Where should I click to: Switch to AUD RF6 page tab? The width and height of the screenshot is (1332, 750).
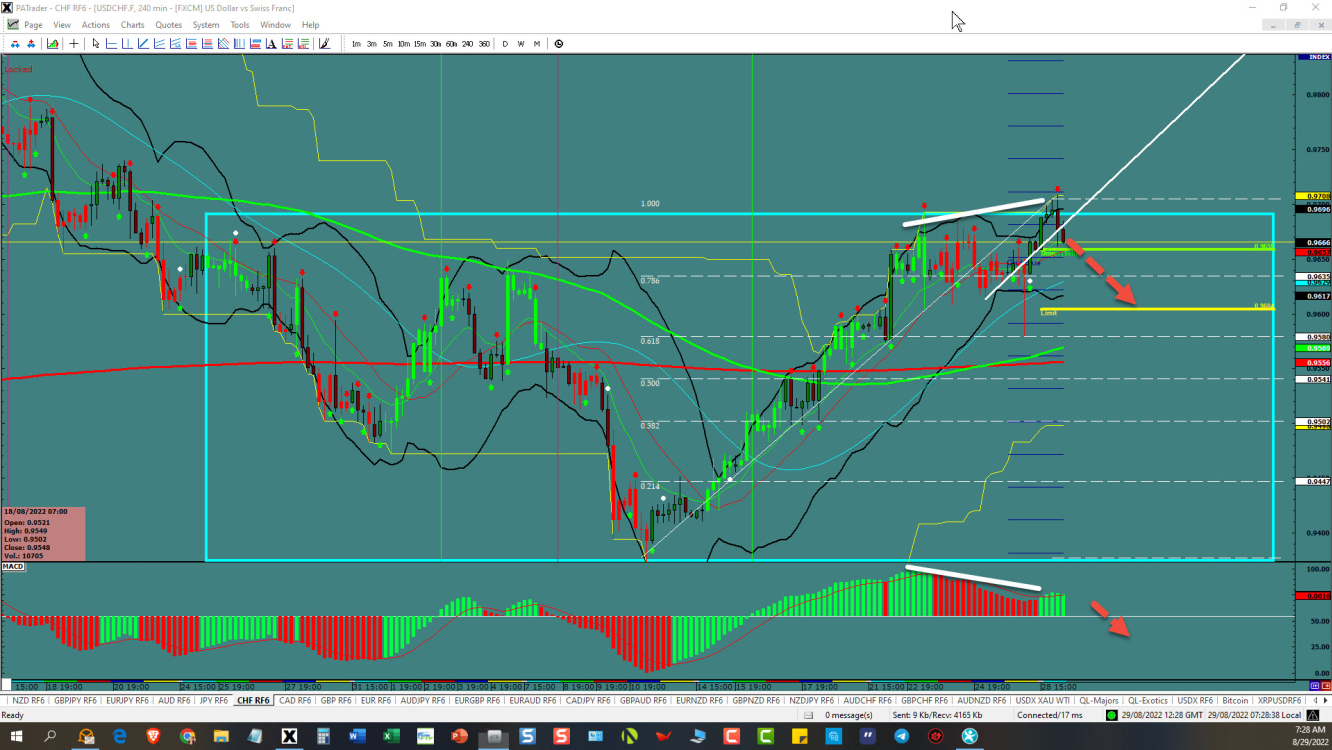pyautogui.click(x=175, y=701)
